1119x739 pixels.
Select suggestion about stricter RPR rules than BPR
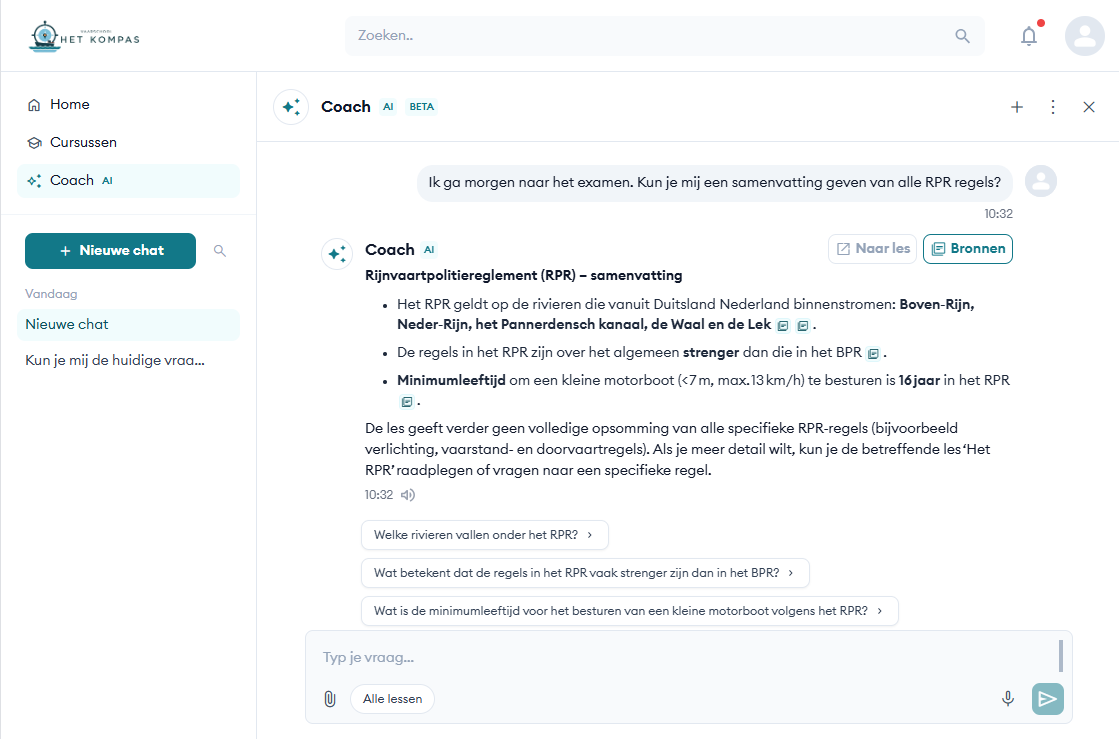coord(584,573)
